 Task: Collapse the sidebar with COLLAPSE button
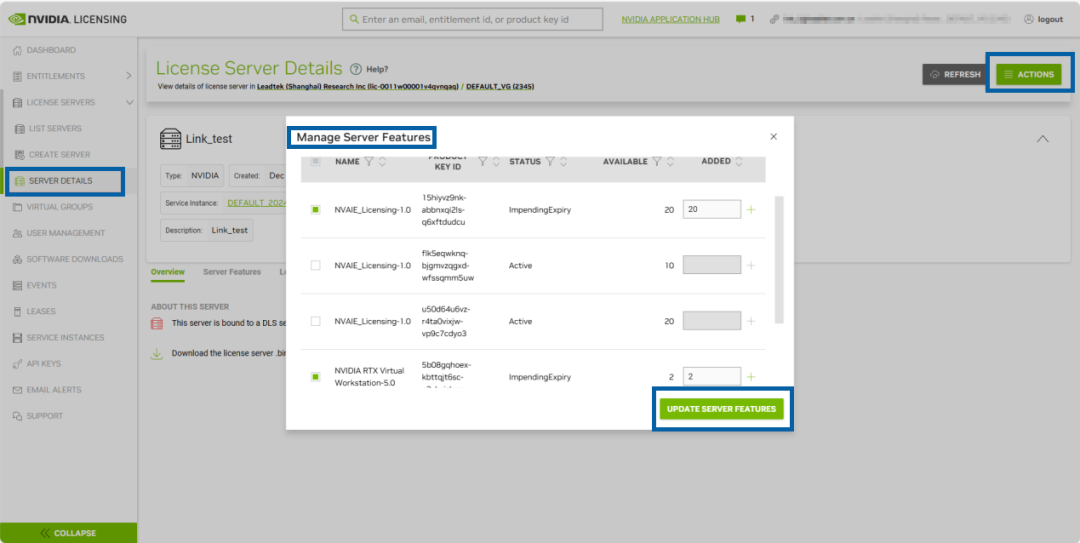click(x=68, y=533)
